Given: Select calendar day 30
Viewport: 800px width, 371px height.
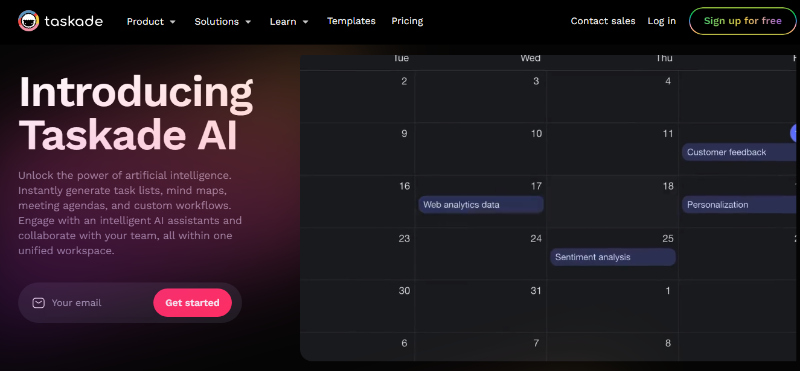Looking at the screenshot, I should (x=404, y=291).
